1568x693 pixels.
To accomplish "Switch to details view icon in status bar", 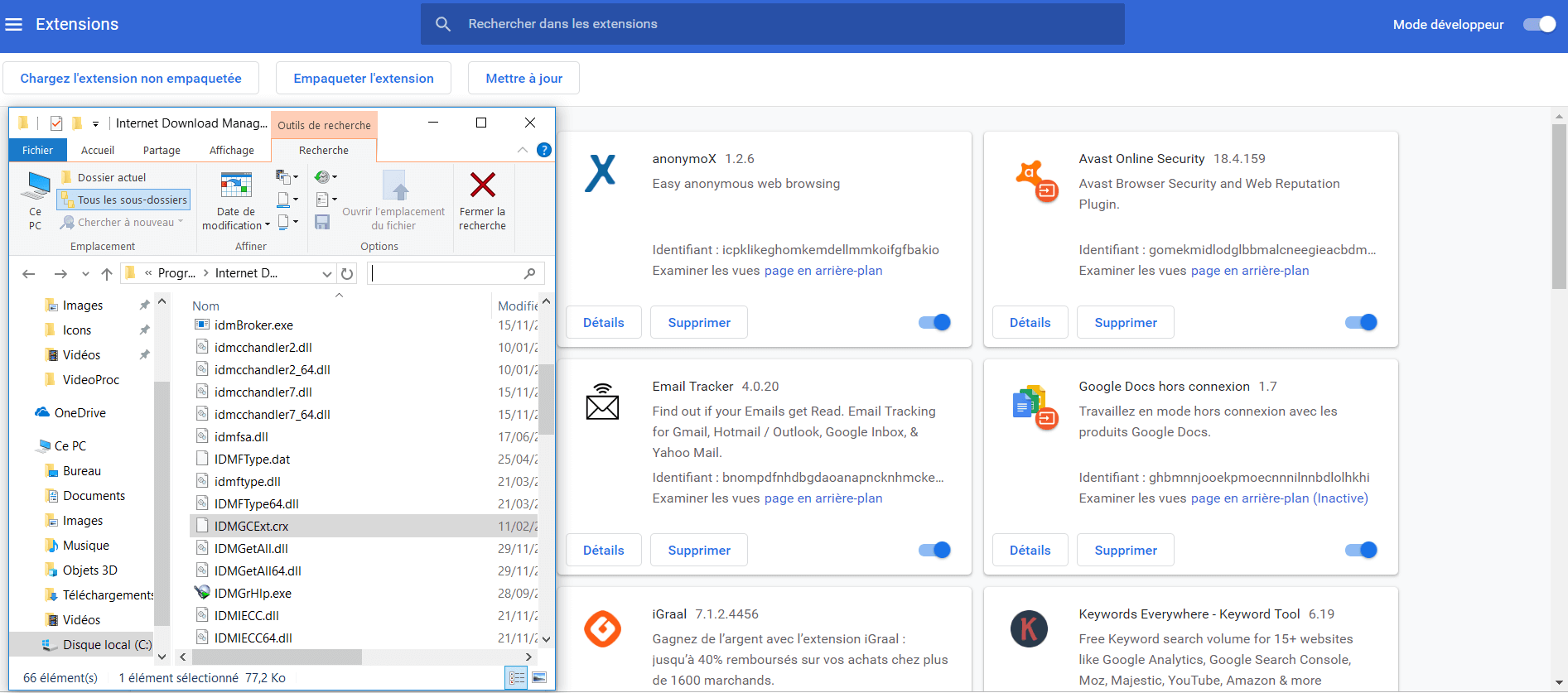I will coord(517,678).
